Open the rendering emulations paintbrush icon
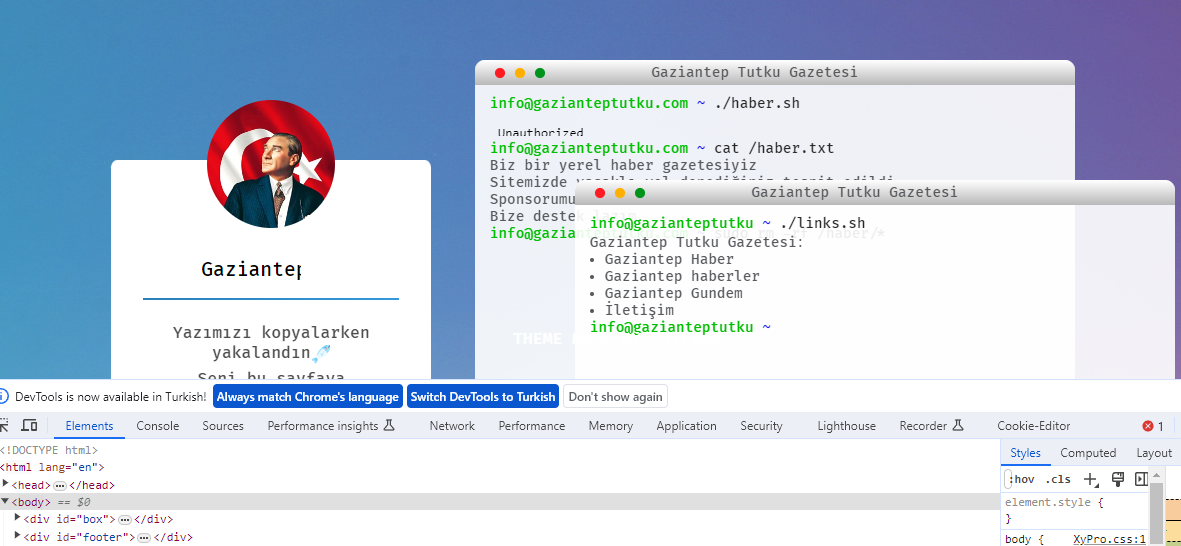This screenshot has height=546, width=1181. click(1118, 479)
